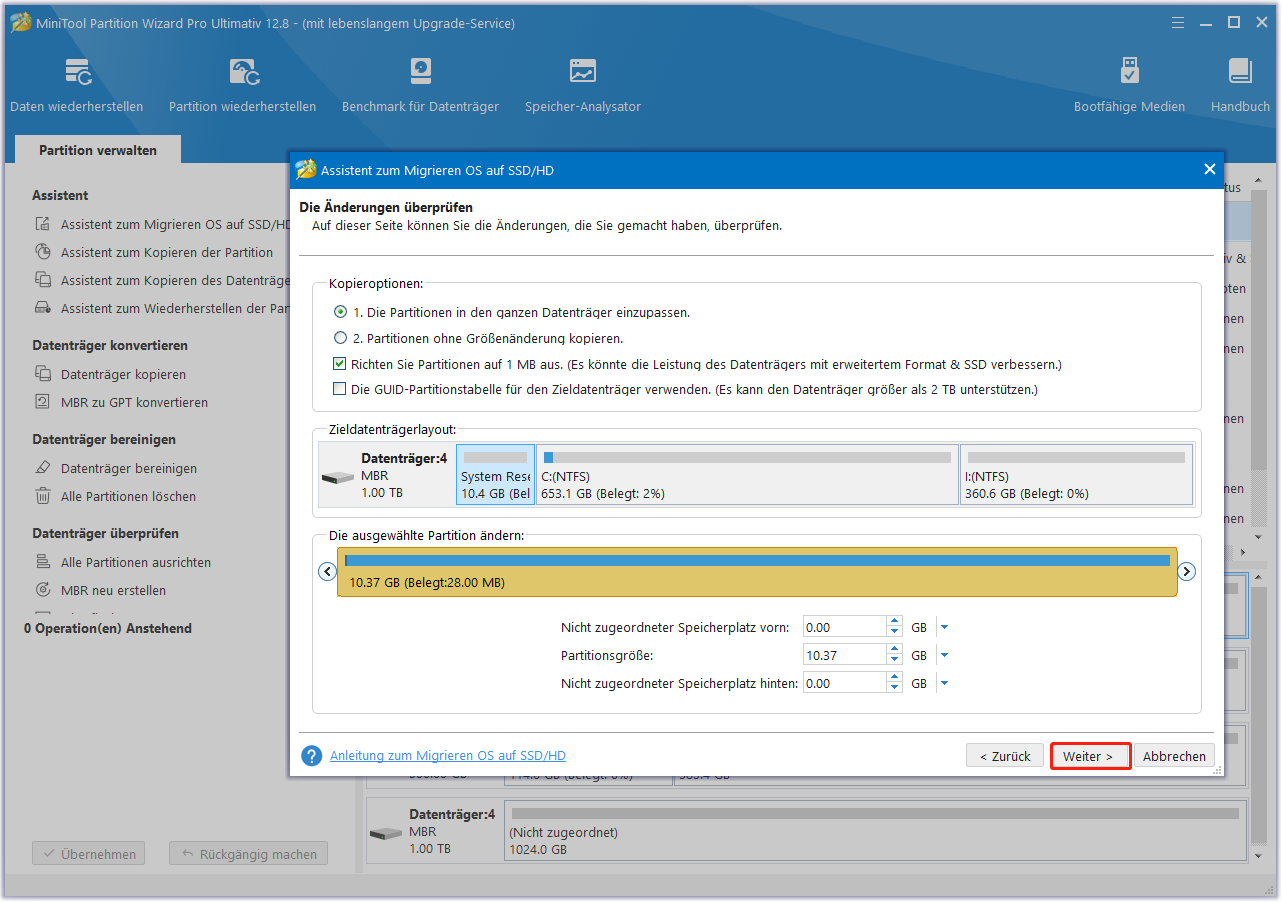Toggle align partitions to 1 MB checkbox
The height and width of the screenshot is (902, 1282).
pos(341,364)
